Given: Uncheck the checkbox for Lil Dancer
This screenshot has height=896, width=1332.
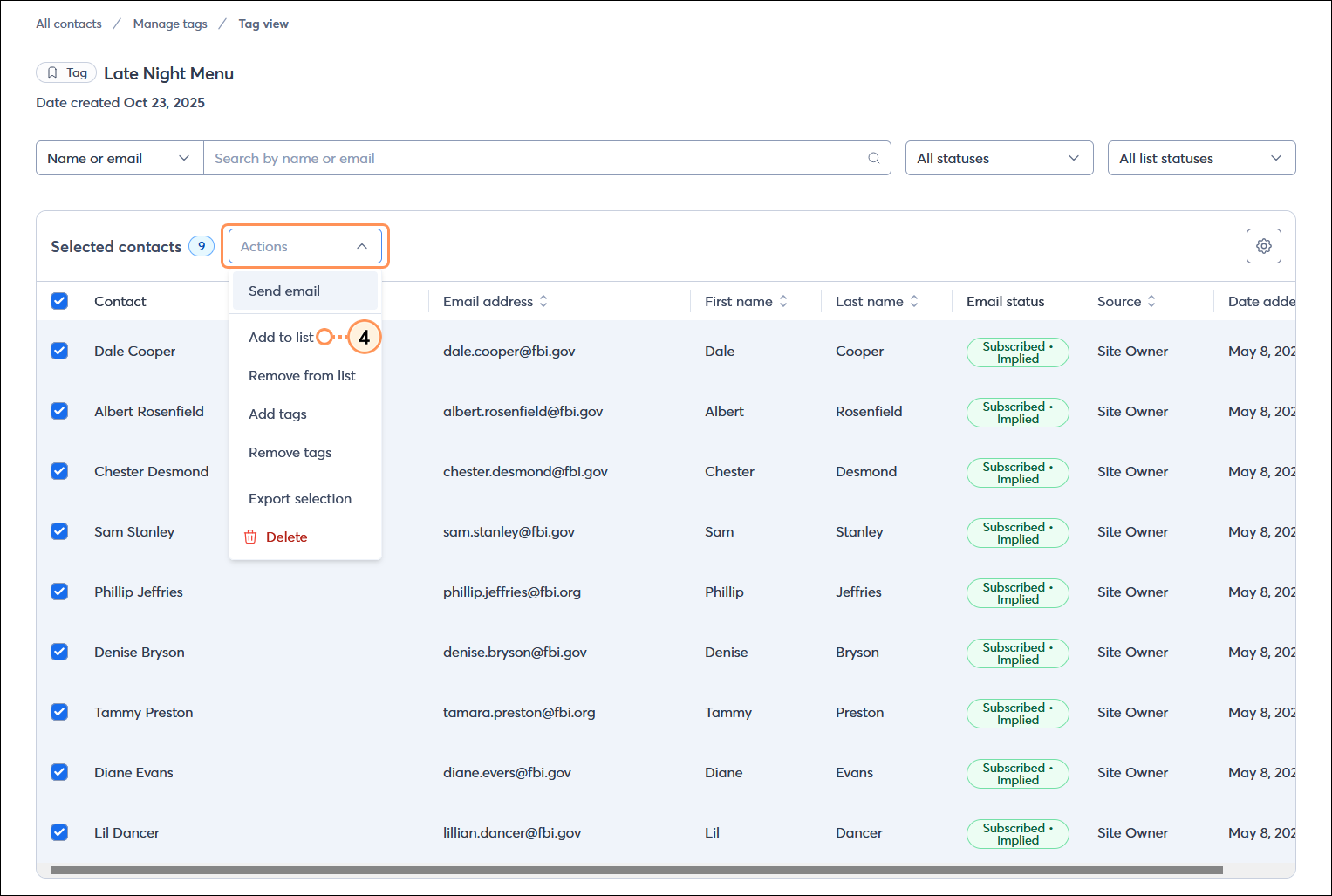Looking at the screenshot, I should (59, 832).
